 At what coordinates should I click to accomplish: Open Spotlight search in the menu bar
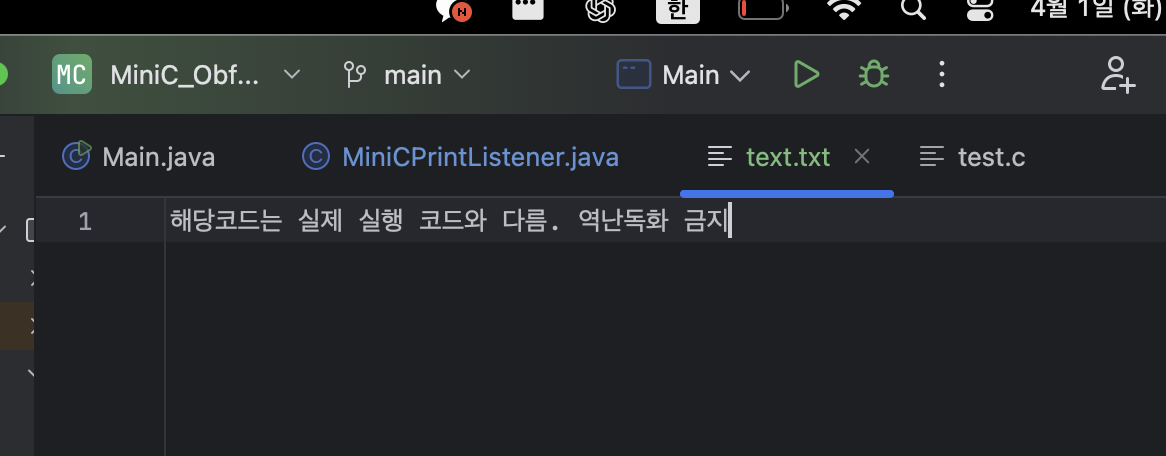(913, 9)
